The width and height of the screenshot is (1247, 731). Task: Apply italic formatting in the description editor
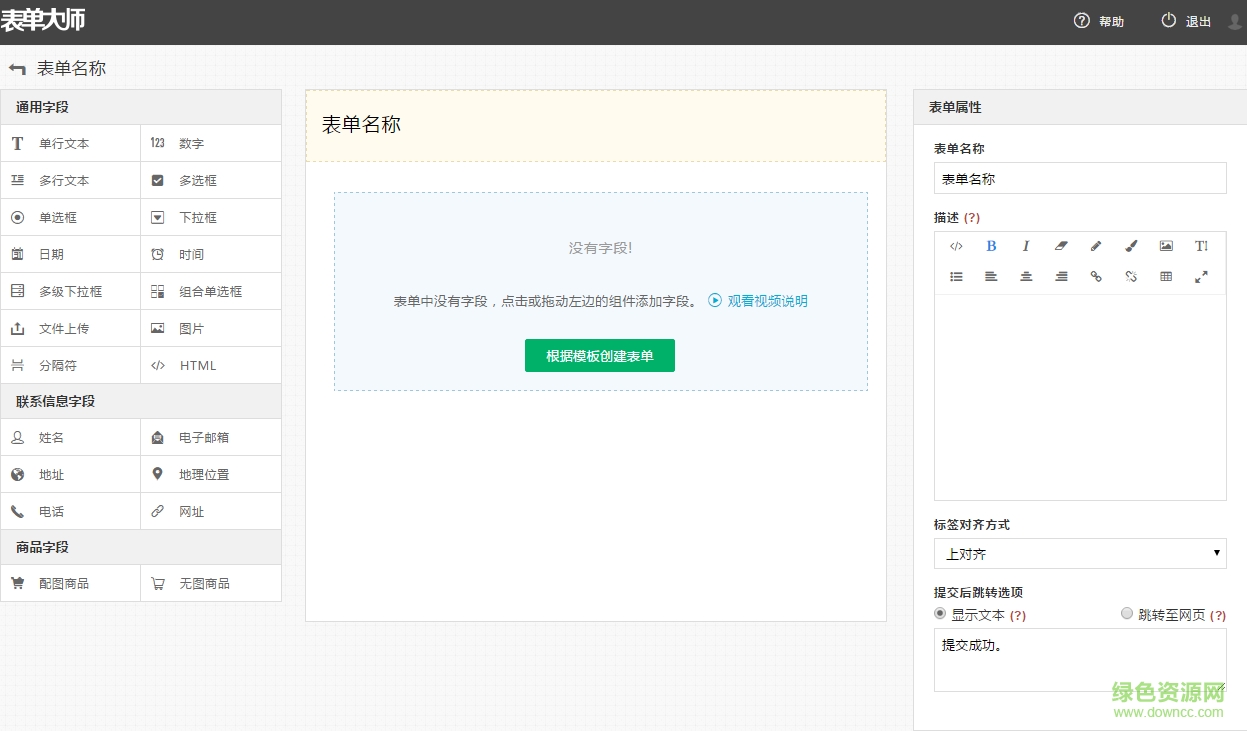point(1025,246)
